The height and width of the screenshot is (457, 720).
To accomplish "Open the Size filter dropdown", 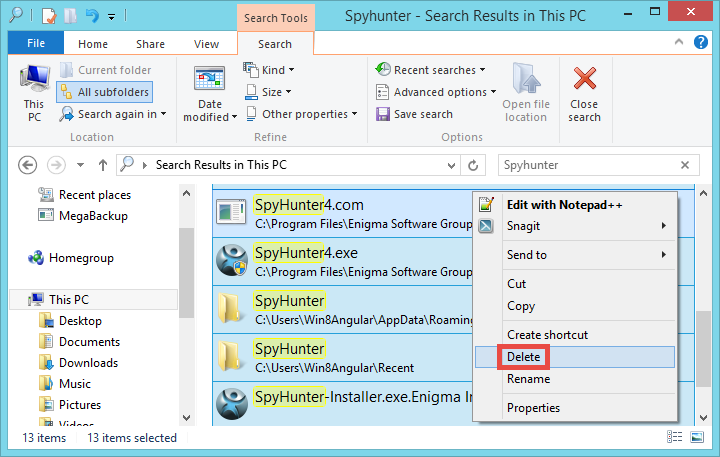I will pyautogui.click(x=268, y=92).
